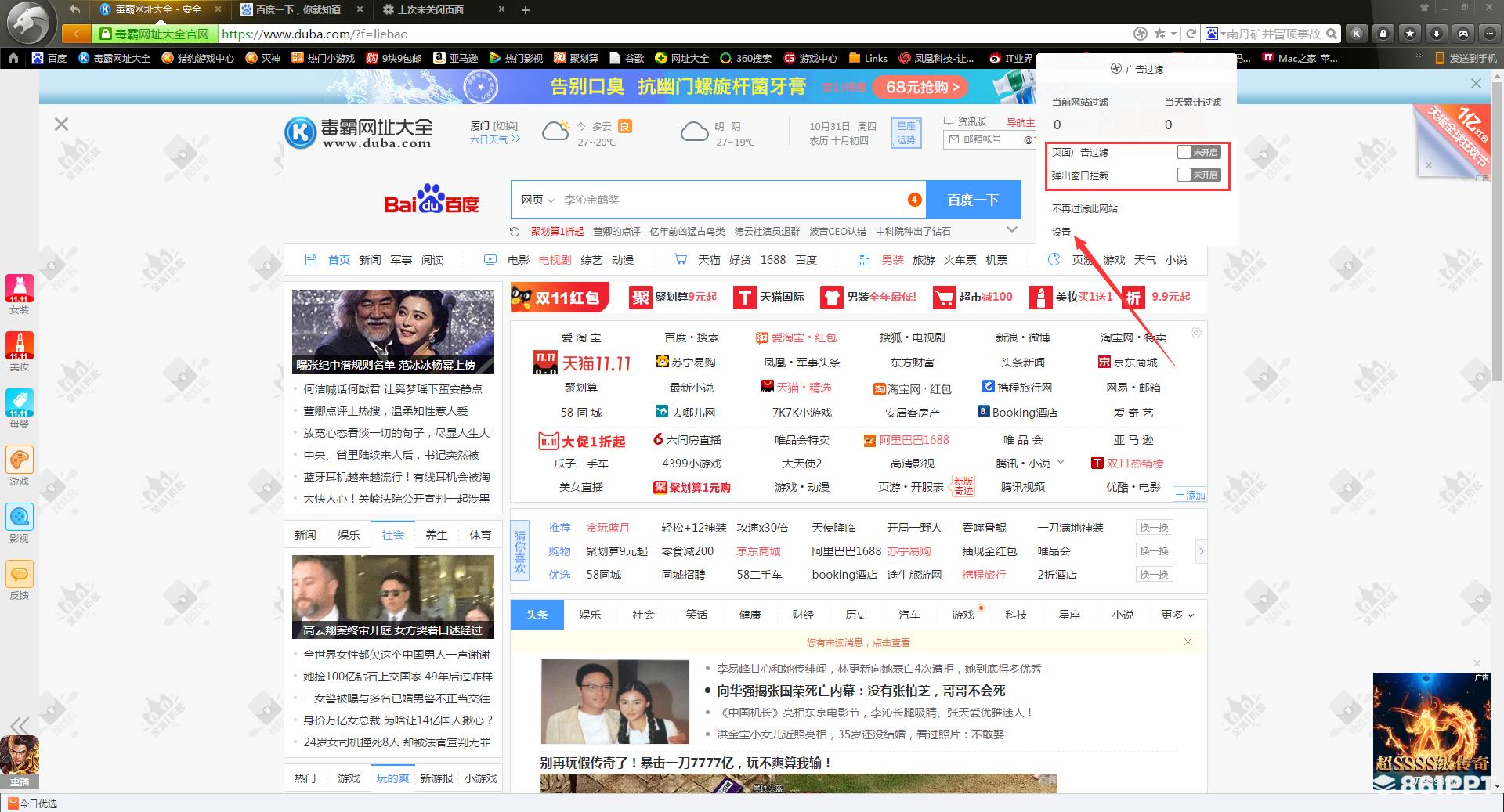Open the star favorites toolbar button
Viewport: 1504px width, 812px height.
click(x=1410, y=34)
